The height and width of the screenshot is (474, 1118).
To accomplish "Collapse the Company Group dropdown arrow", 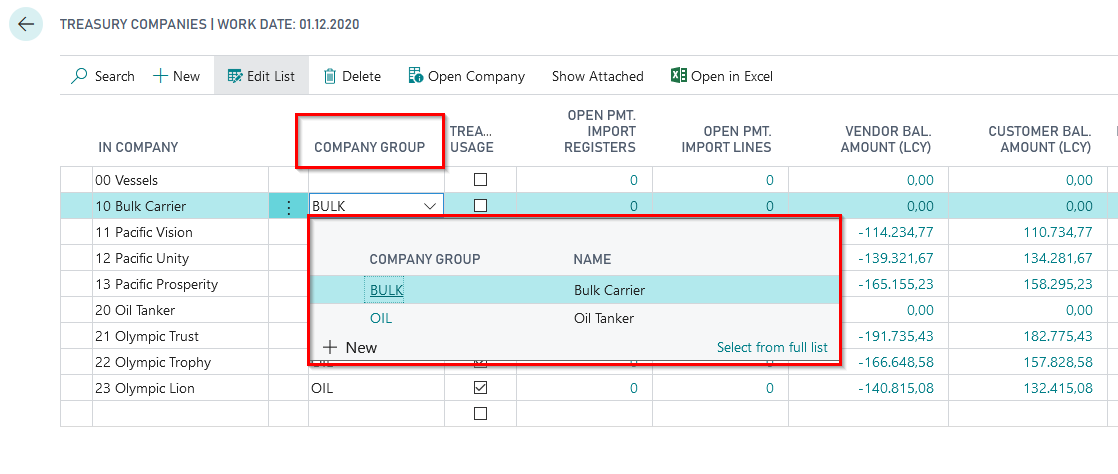I will pyautogui.click(x=430, y=206).
